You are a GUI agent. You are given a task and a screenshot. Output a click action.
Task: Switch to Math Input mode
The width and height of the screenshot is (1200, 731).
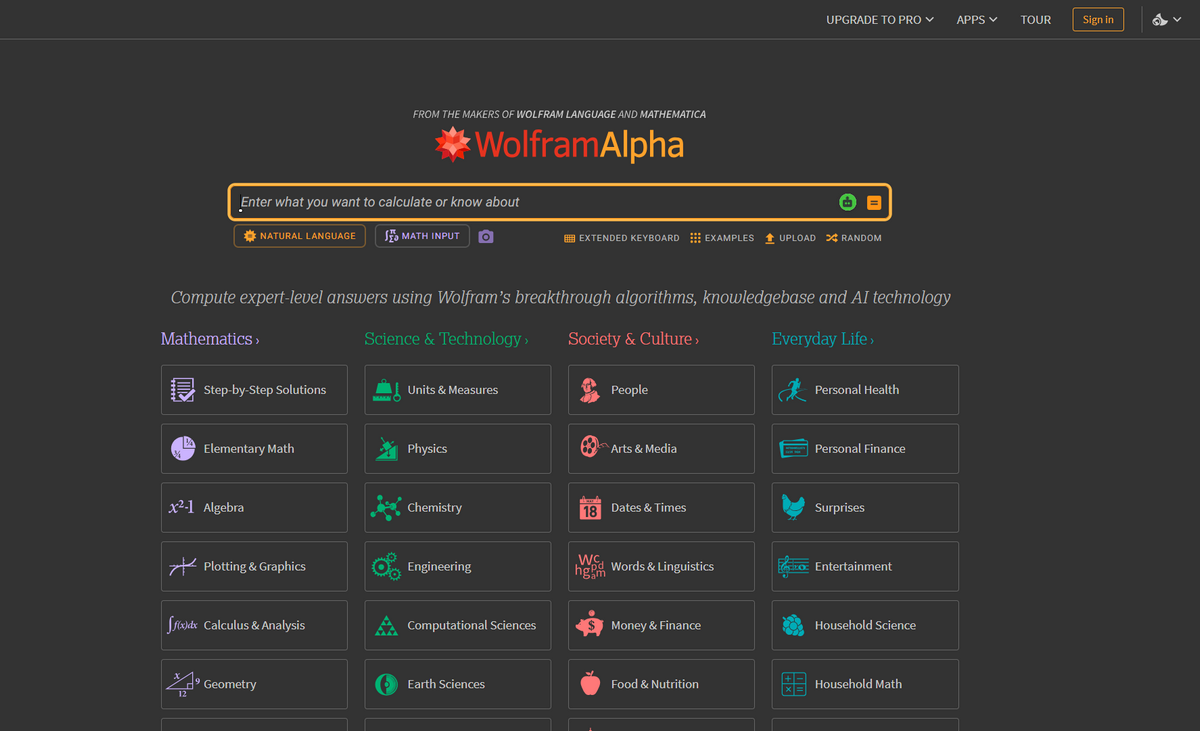tap(422, 236)
